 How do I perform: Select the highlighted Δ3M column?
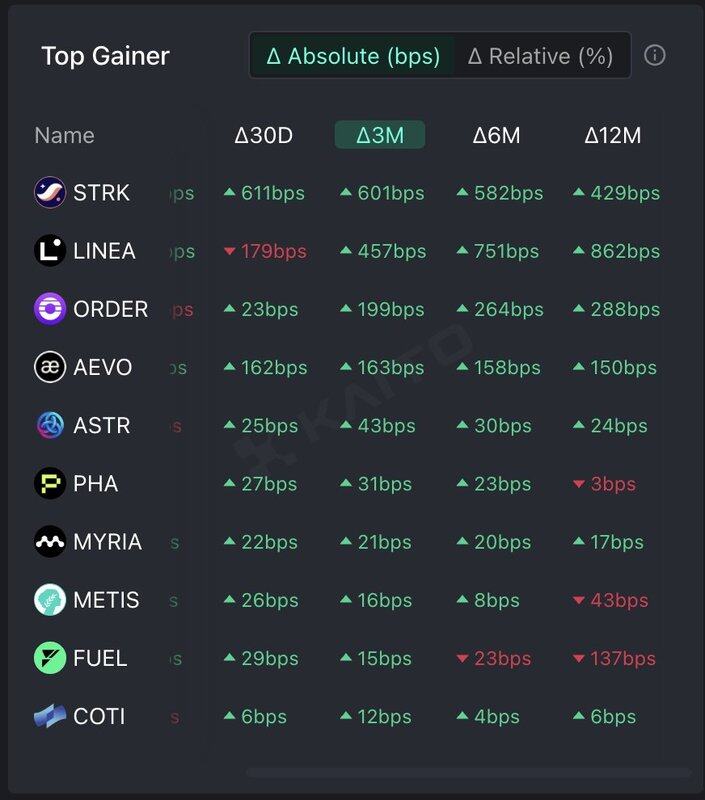[x=380, y=135]
